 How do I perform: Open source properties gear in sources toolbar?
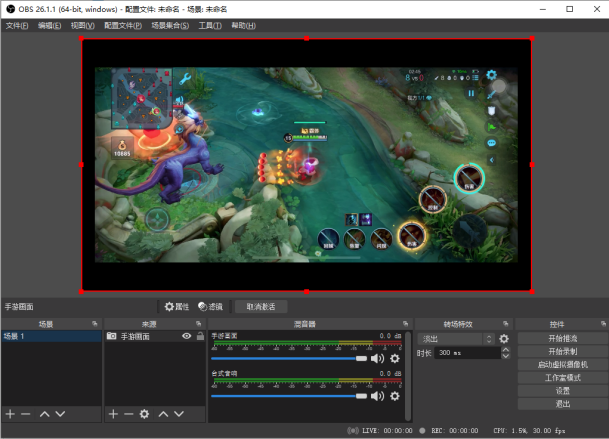click(144, 414)
